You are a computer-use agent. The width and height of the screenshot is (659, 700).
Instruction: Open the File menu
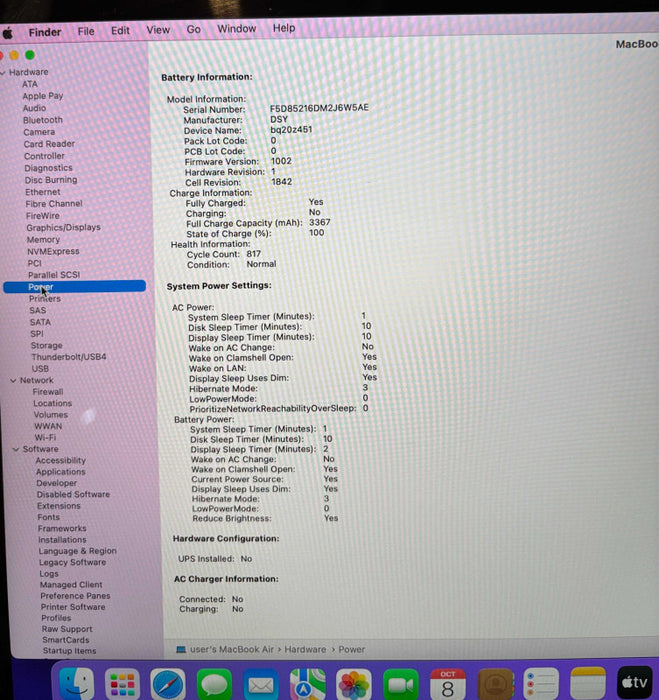click(x=86, y=31)
